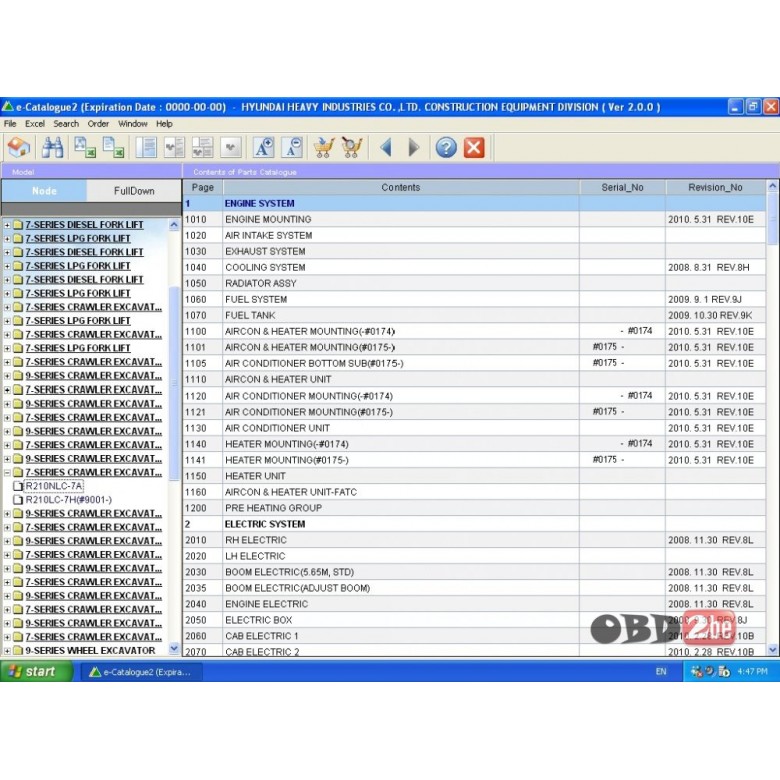780x780 pixels.
Task: Open the Search menu
Action: pos(66,123)
